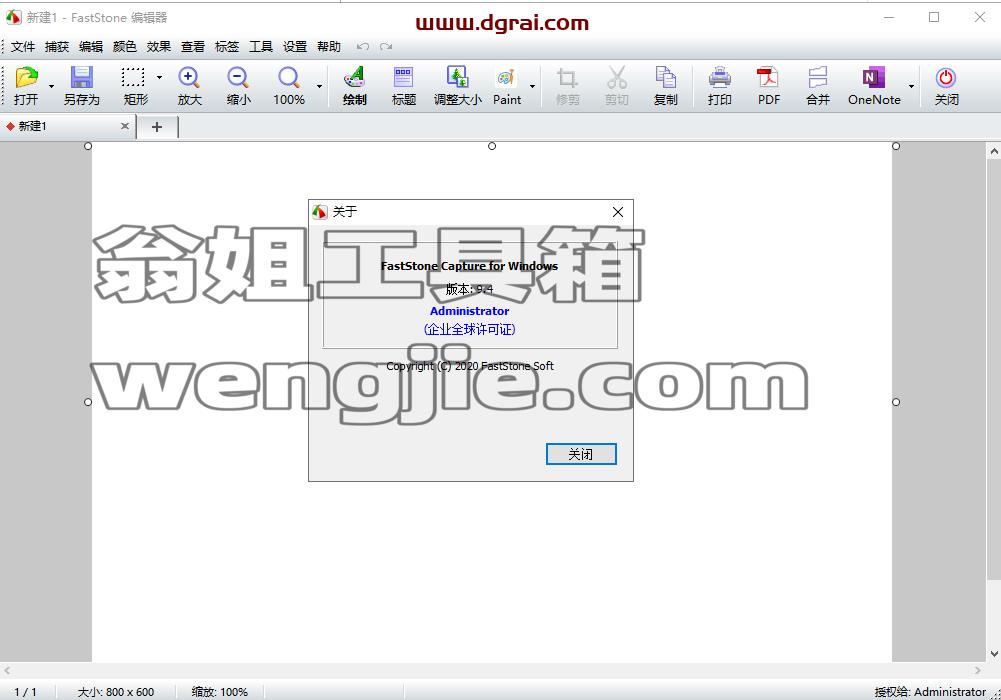Open the 编辑 menu
Image resolution: width=1001 pixels, height=700 pixels.
(x=91, y=47)
